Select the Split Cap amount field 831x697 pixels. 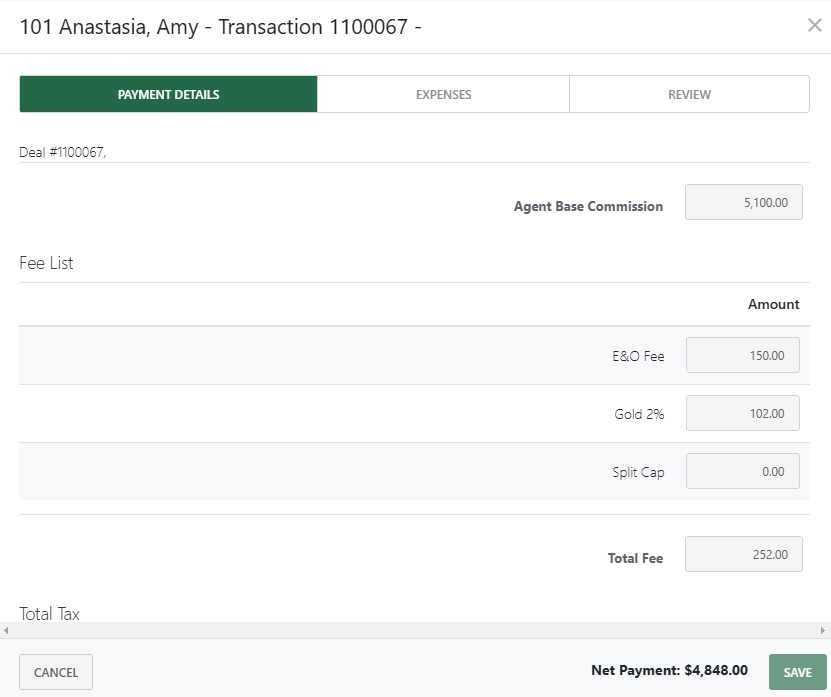(742, 471)
